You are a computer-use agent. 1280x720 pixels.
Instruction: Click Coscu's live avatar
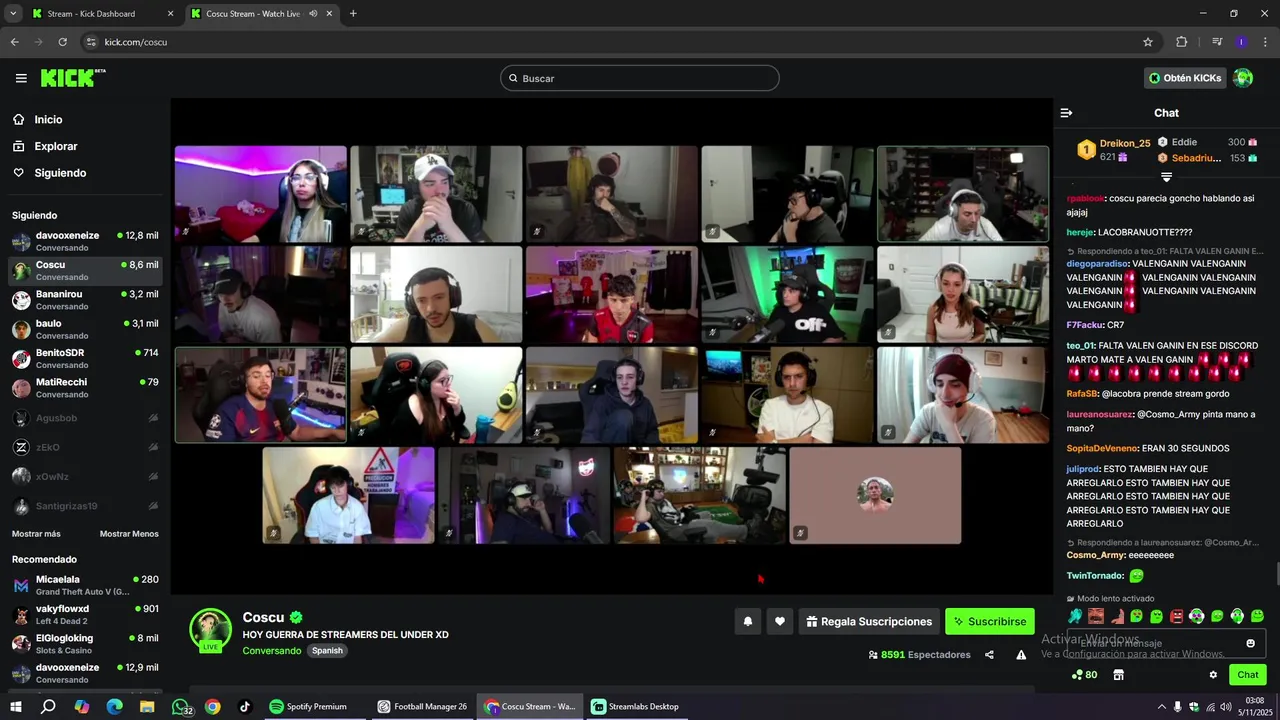(211, 630)
